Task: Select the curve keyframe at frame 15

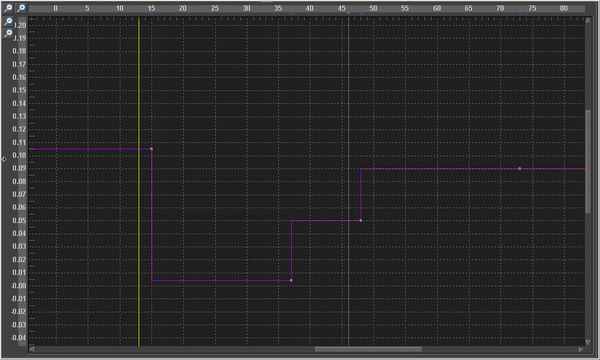Action: pos(152,148)
